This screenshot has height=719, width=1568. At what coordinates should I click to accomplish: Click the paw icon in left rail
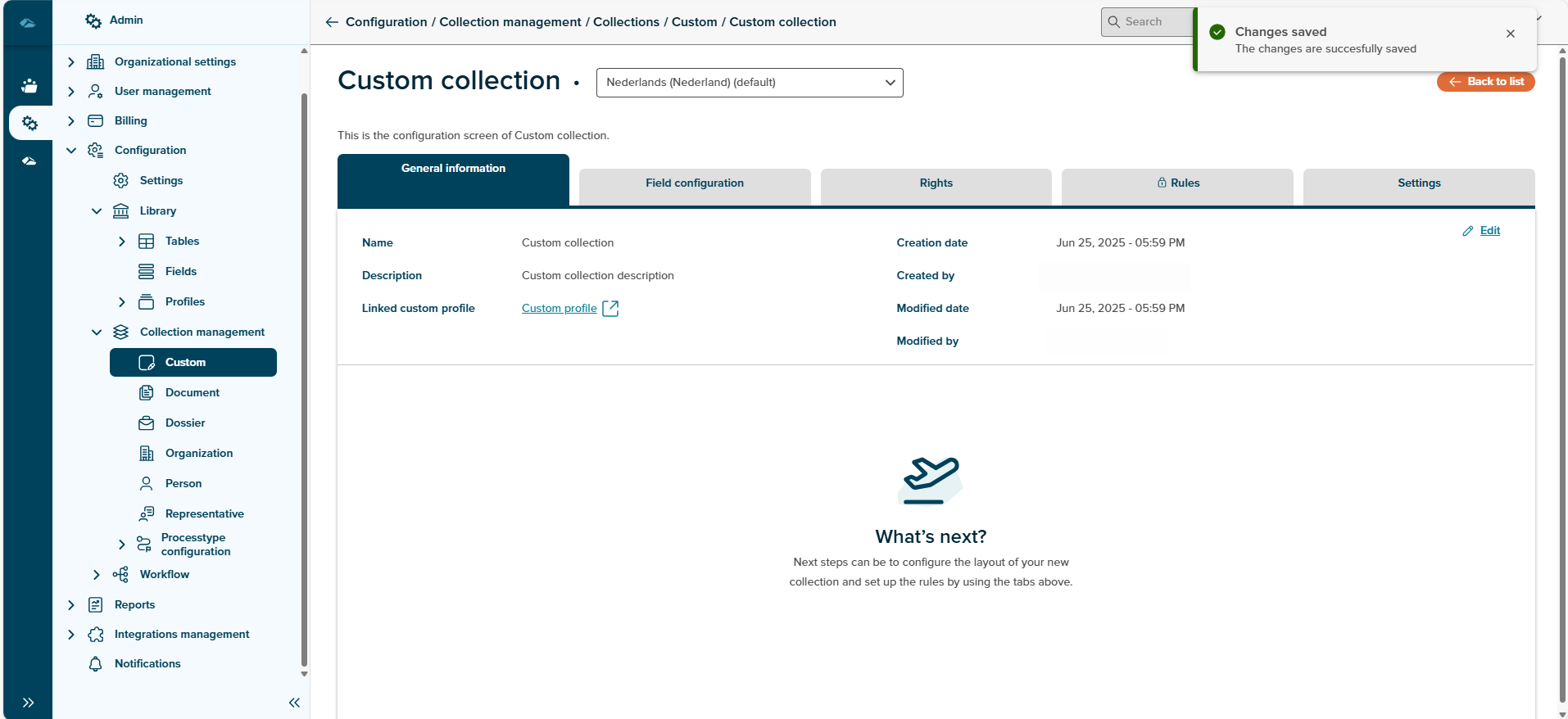(x=29, y=85)
